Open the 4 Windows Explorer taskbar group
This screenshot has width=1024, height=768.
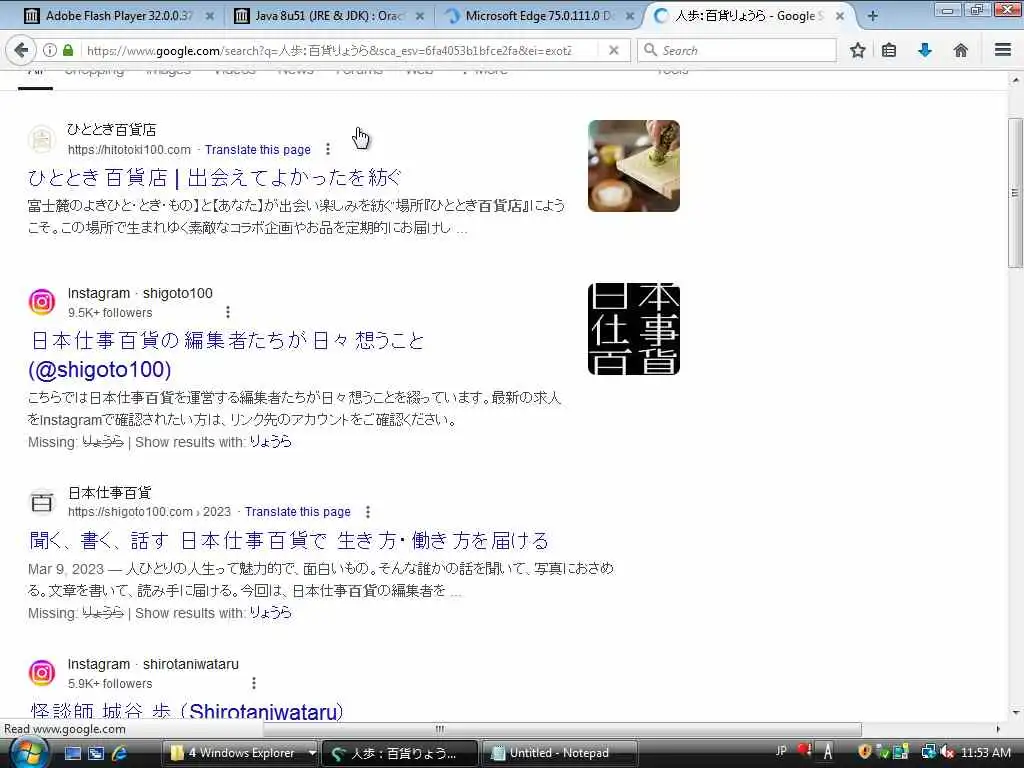click(240, 753)
